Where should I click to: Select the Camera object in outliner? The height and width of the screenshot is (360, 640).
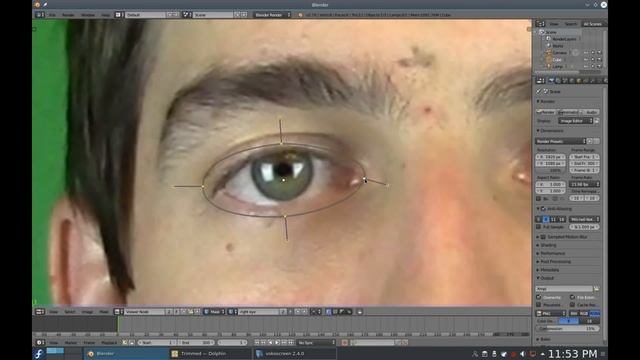click(560, 53)
